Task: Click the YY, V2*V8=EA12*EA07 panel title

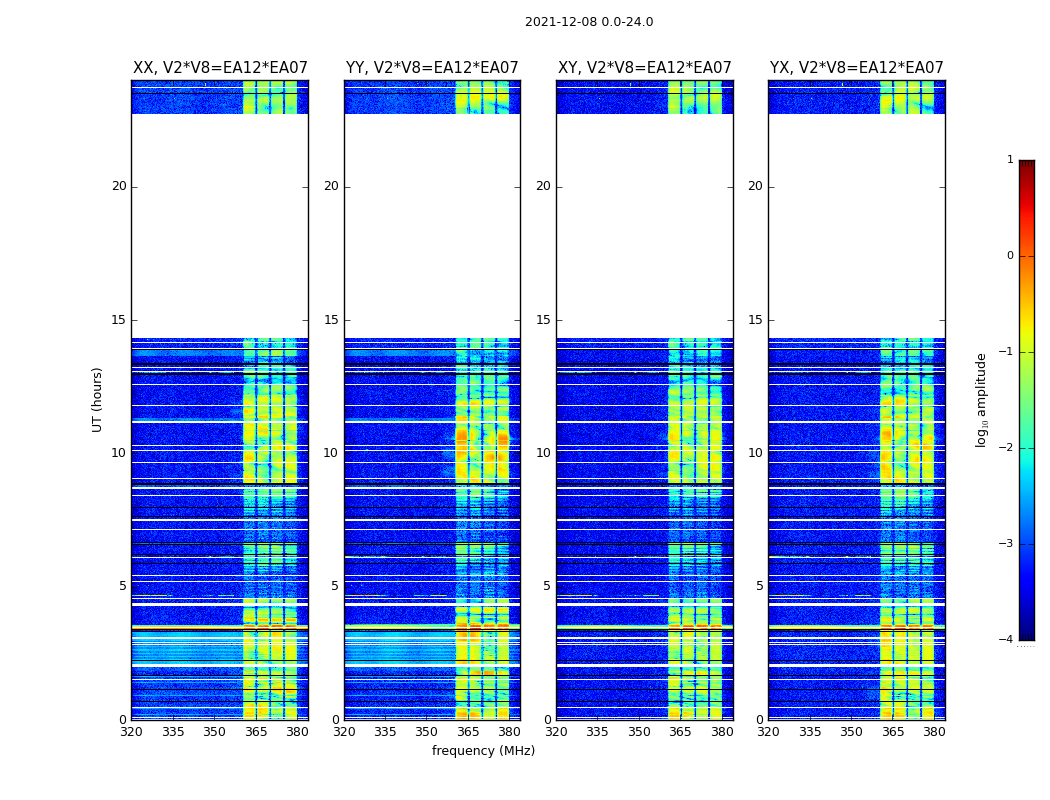Action: pos(432,68)
